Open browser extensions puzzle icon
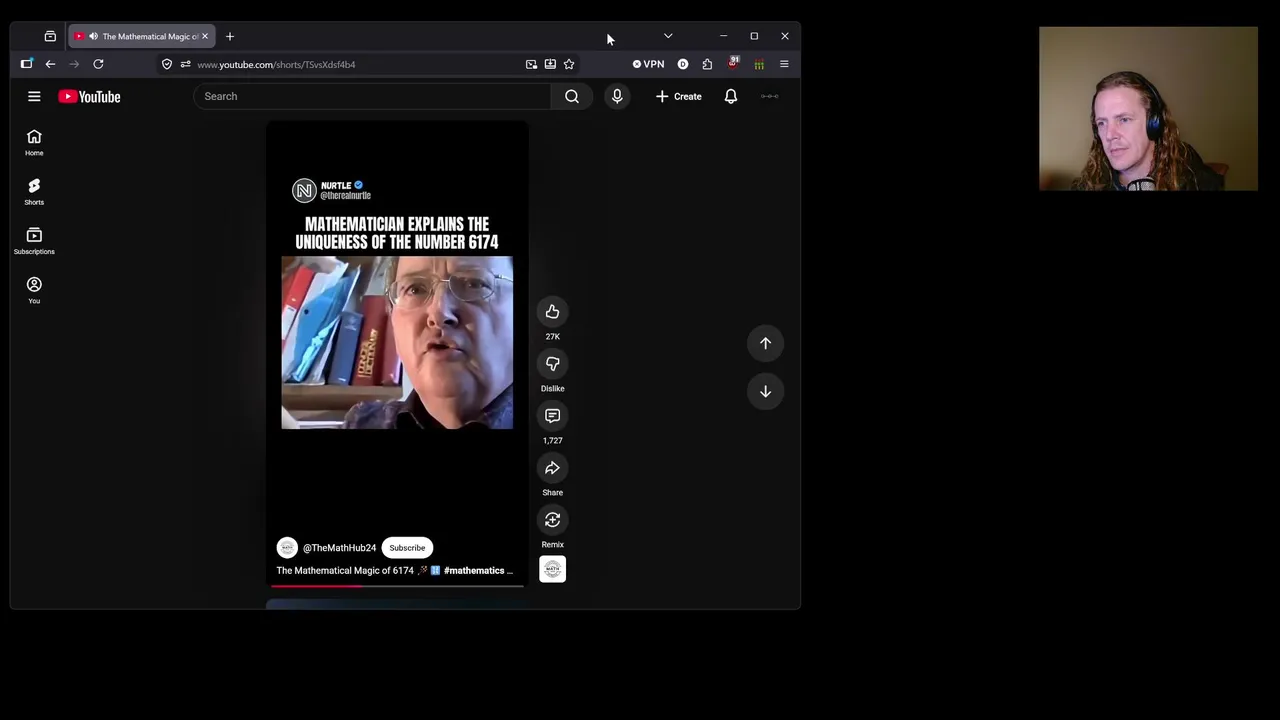 (707, 64)
